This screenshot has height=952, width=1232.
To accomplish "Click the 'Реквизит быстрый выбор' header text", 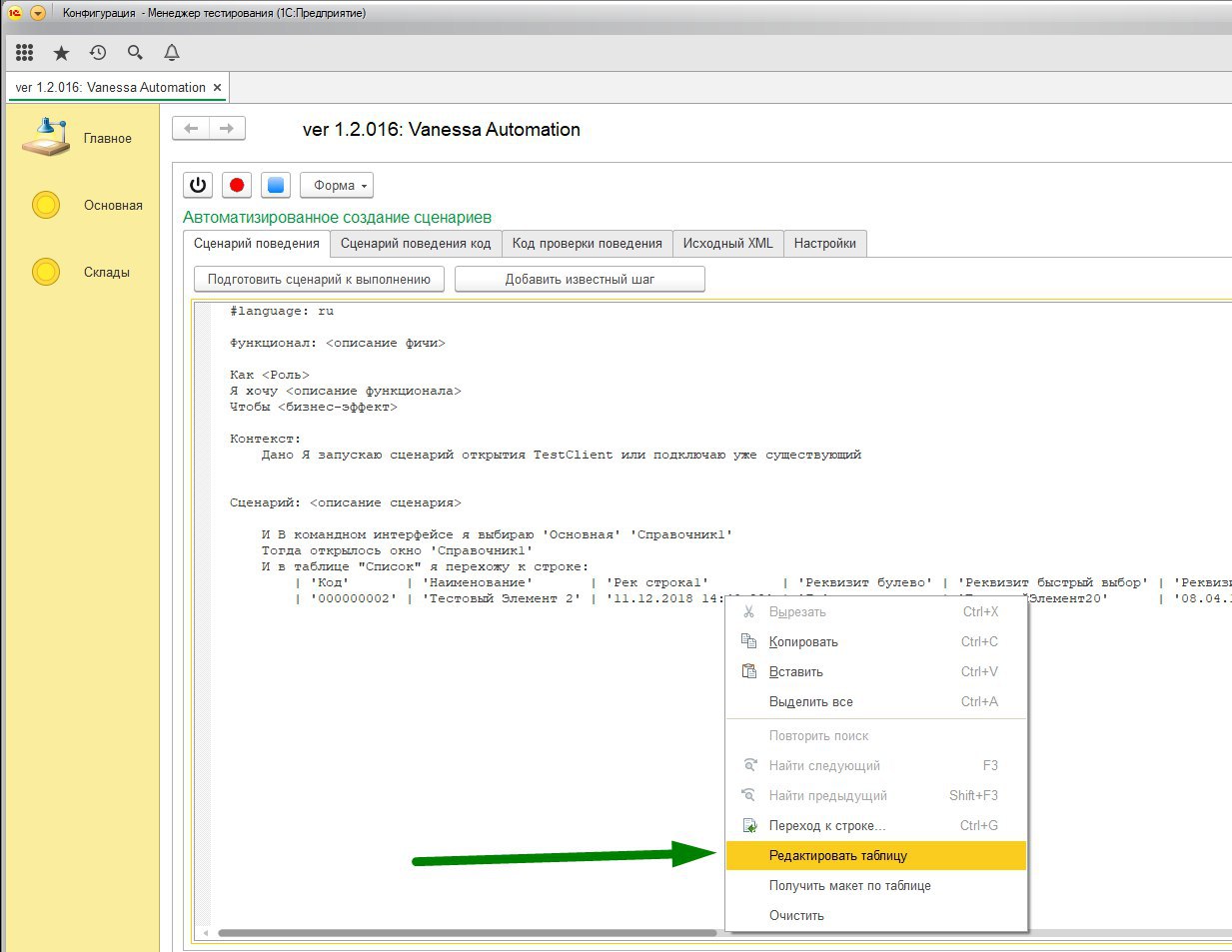I will click(1053, 583).
